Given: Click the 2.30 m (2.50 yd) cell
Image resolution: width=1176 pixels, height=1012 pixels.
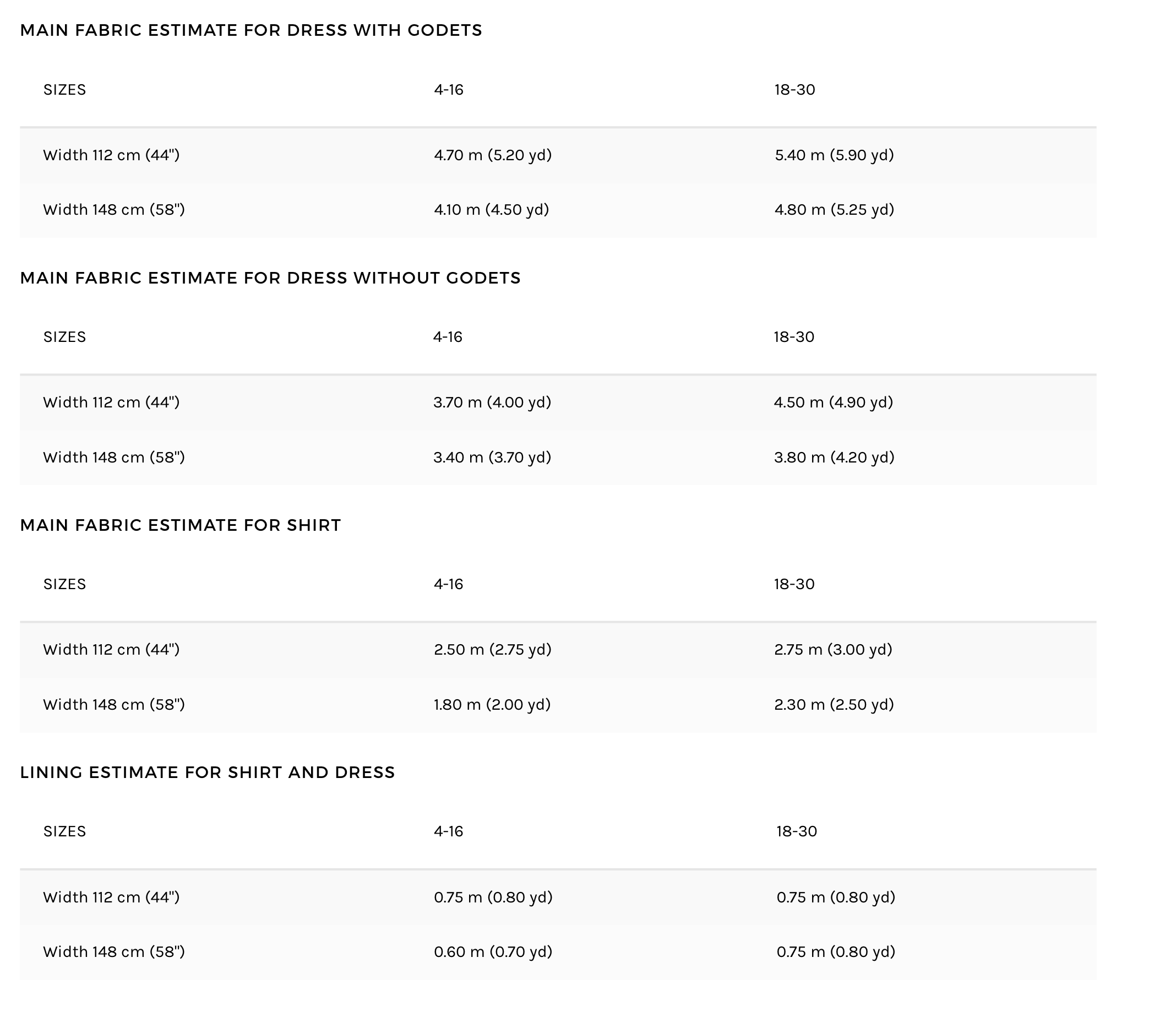Looking at the screenshot, I should (x=834, y=704).
